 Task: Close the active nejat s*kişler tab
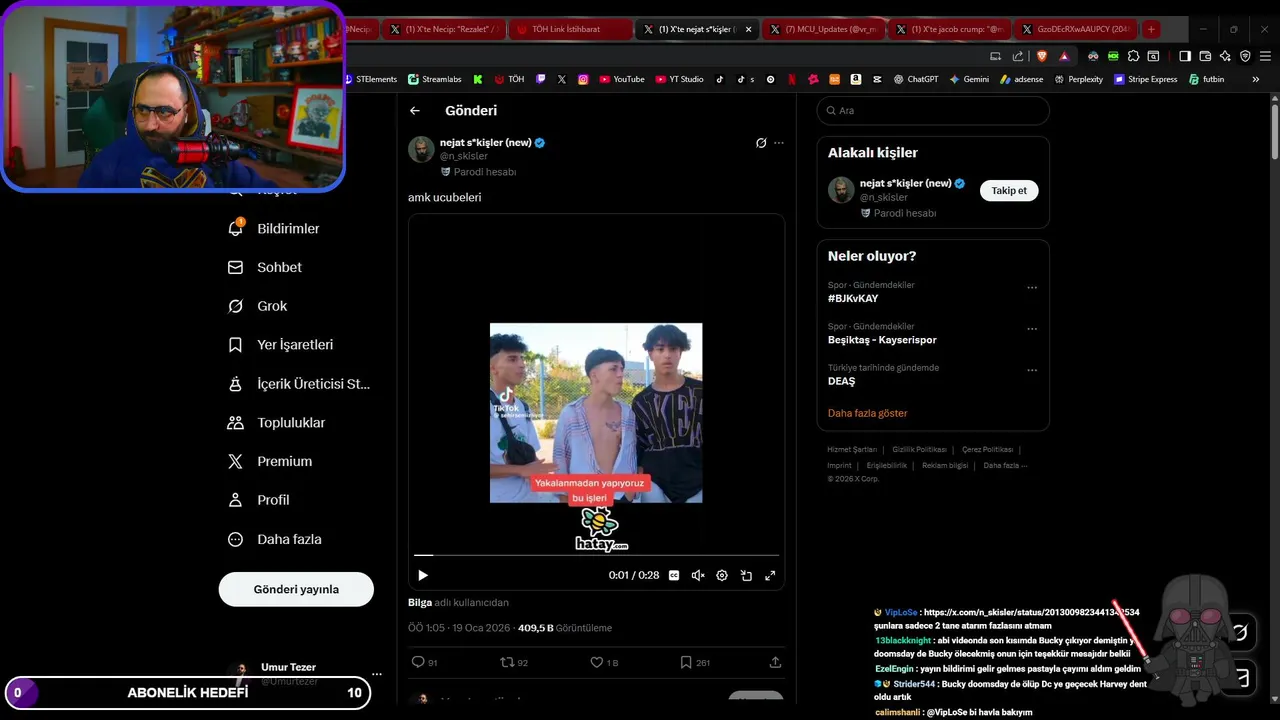(748, 29)
